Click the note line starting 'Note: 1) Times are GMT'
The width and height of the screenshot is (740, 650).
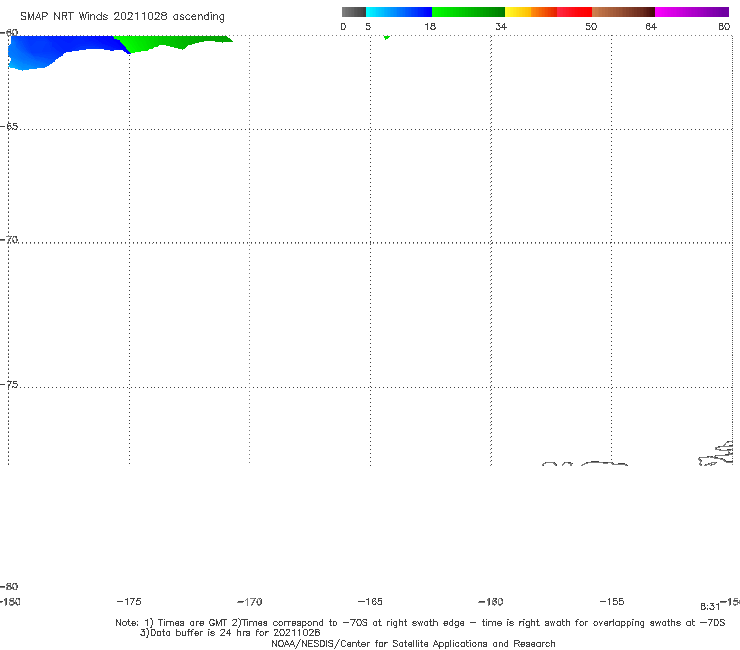pos(420,623)
